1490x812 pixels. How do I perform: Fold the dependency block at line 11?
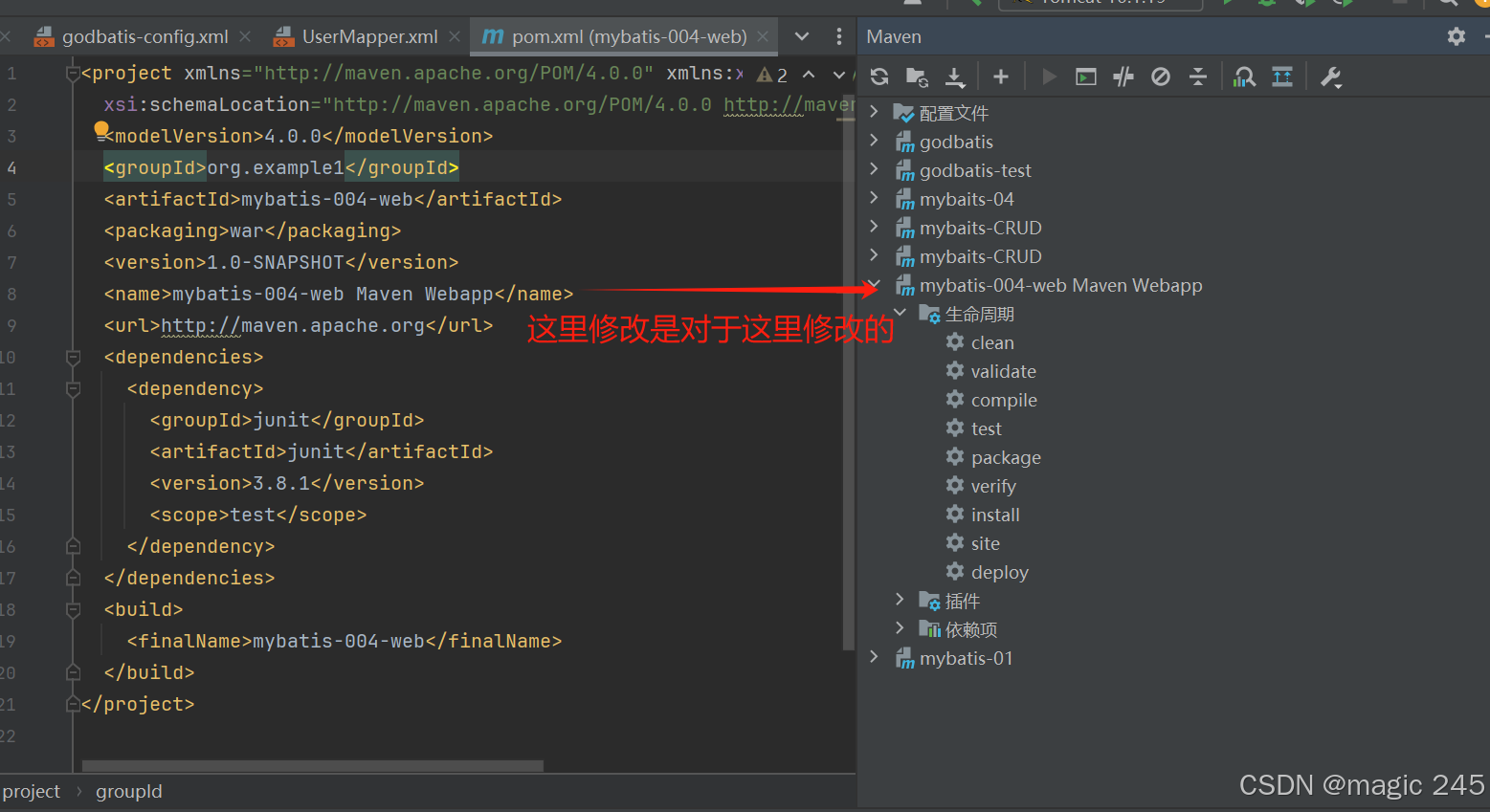tap(73, 388)
